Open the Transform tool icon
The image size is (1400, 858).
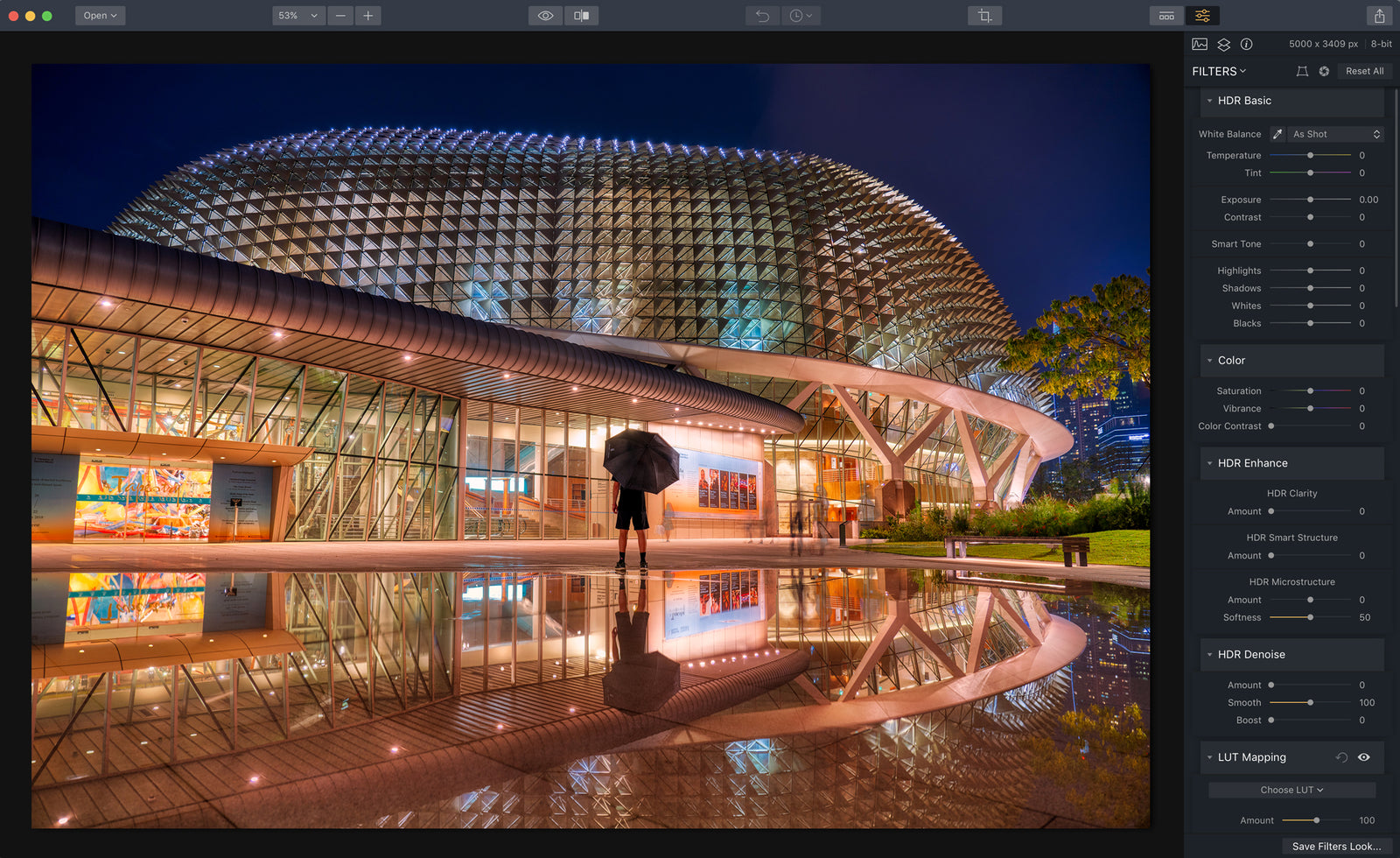[1302, 71]
